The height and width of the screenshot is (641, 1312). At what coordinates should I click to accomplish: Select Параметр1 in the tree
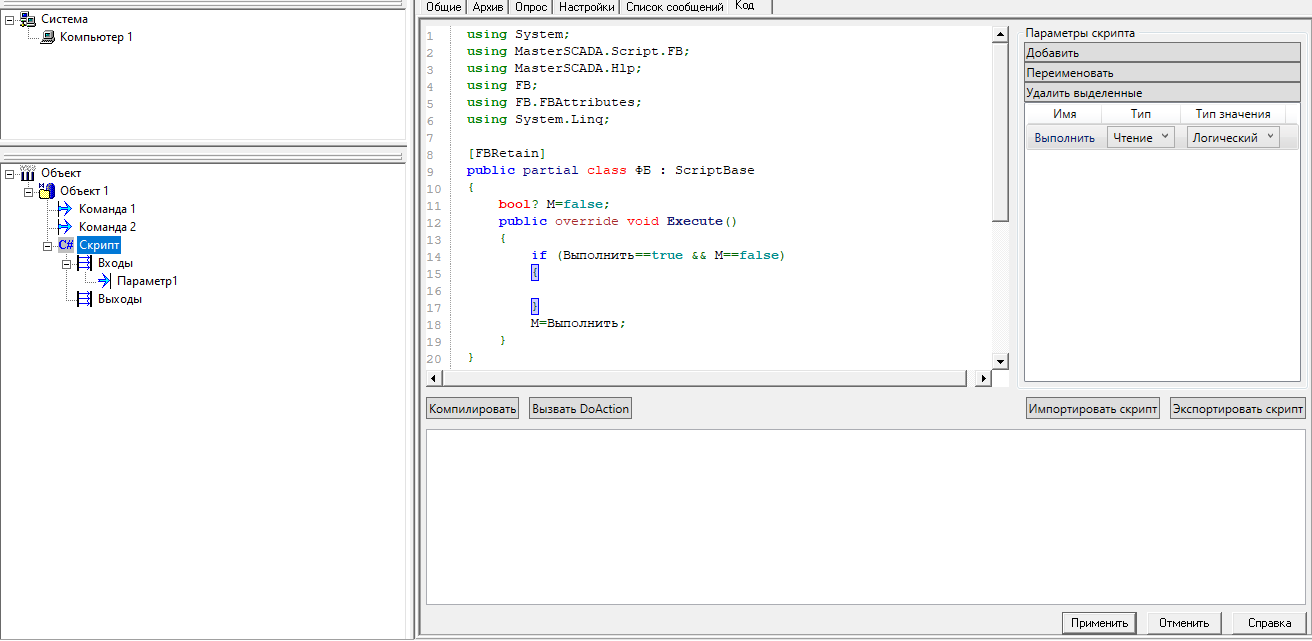(147, 281)
